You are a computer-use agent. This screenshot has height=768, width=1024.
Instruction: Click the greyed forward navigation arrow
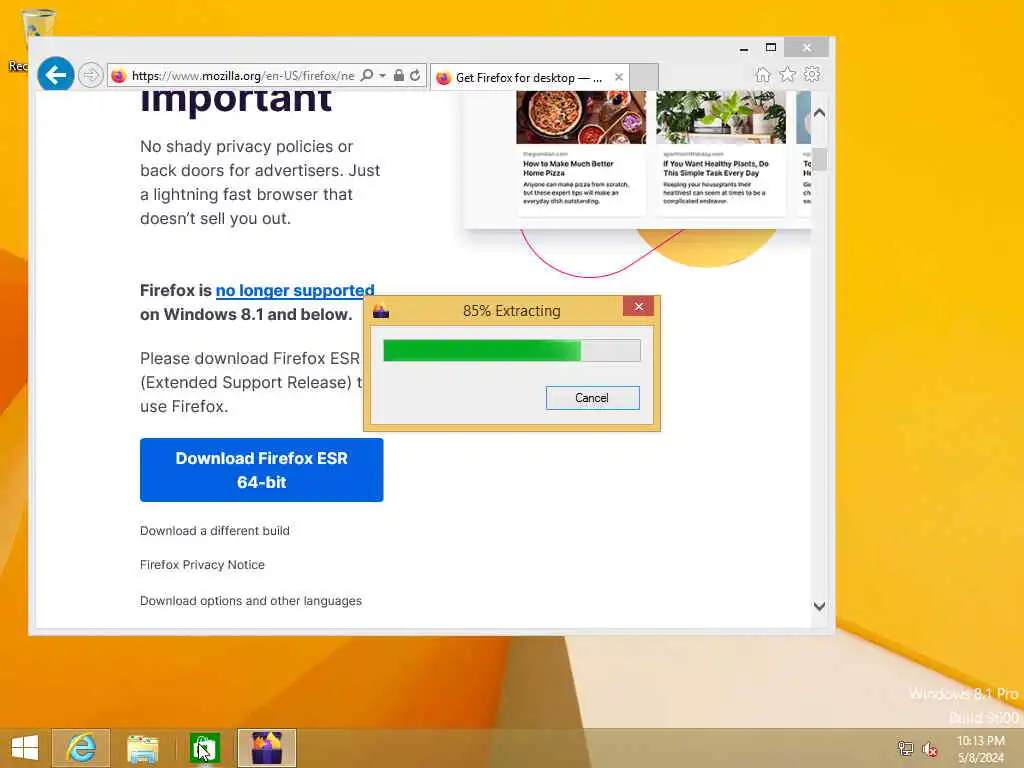coord(91,75)
